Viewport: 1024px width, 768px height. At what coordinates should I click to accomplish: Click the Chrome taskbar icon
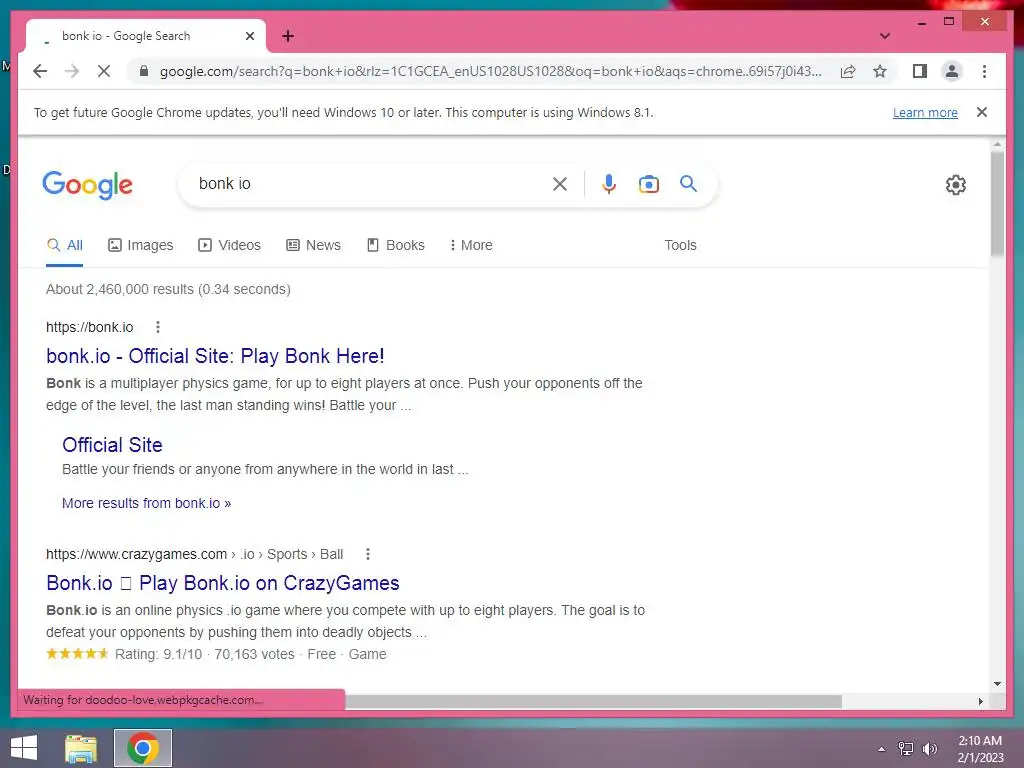click(x=143, y=748)
